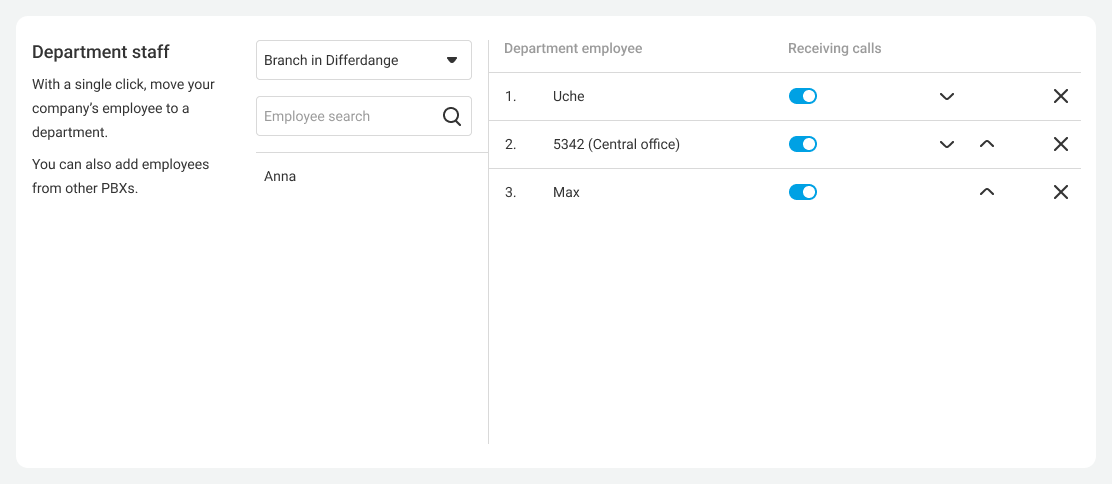1112x484 pixels.
Task: Move 5342 (Central office) up one position
Action: coord(987,144)
